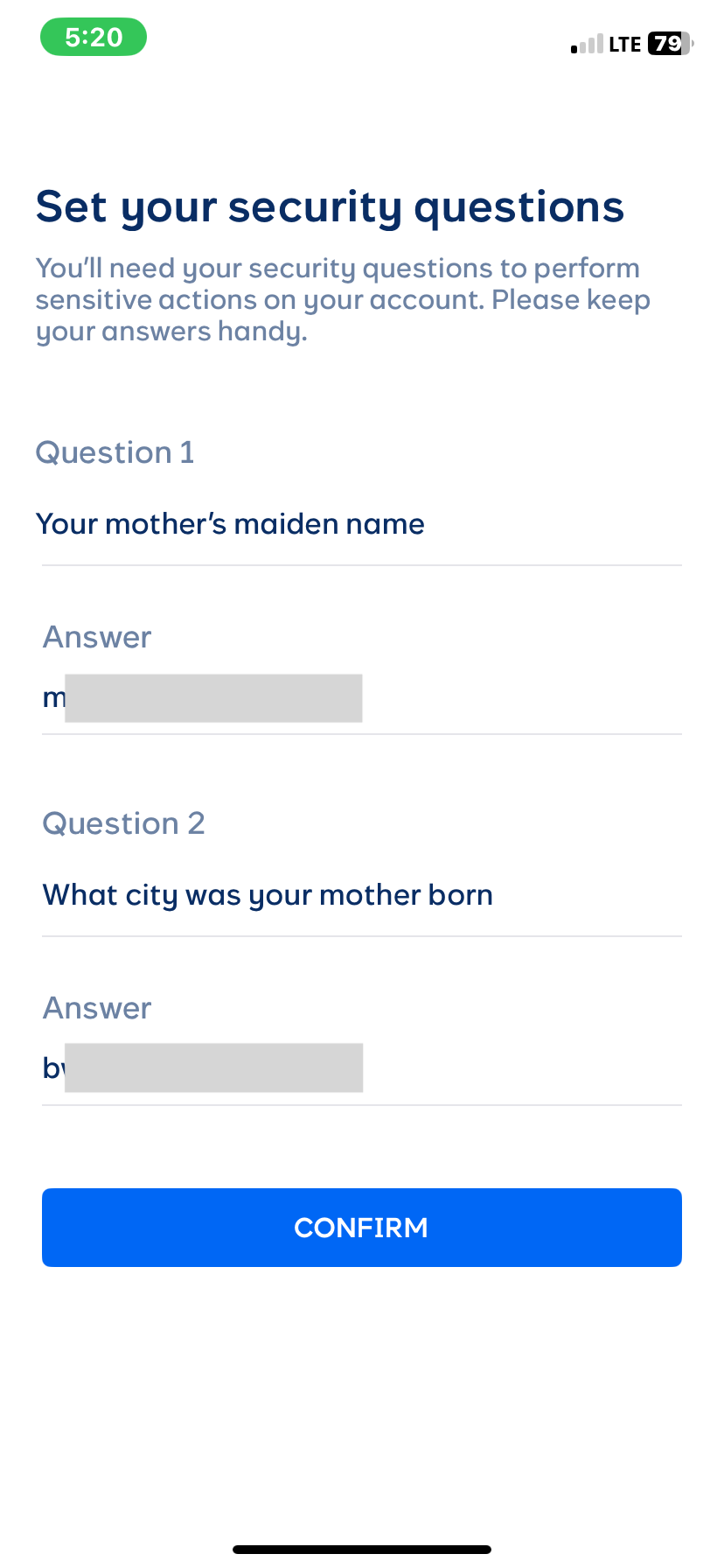Click the 'Set your security questions' heading
This screenshot has width=724, height=1568.
(330, 206)
